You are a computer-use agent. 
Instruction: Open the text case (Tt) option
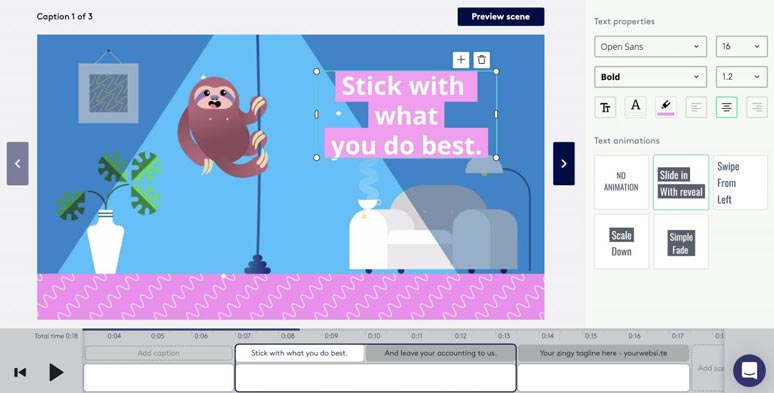[x=605, y=107]
